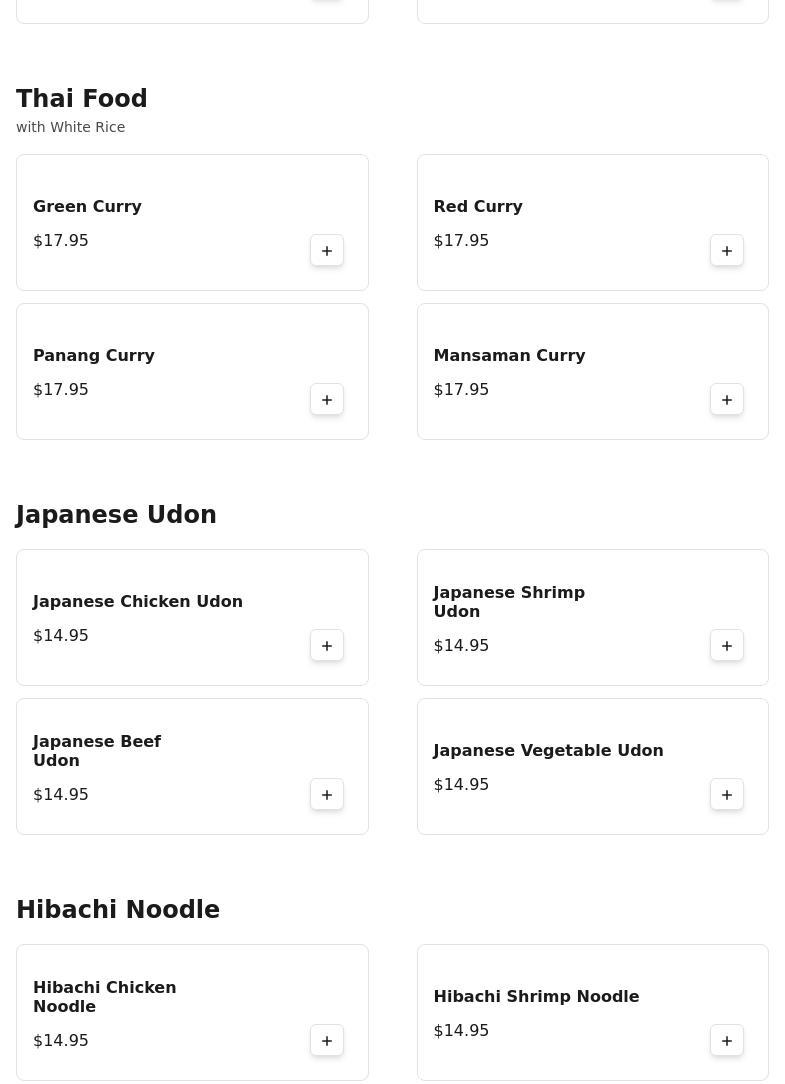This screenshot has width=785, height=1084.
Task: Open the Hibachi Shrimp Noodle item name
Action: (x=536, y=996)
